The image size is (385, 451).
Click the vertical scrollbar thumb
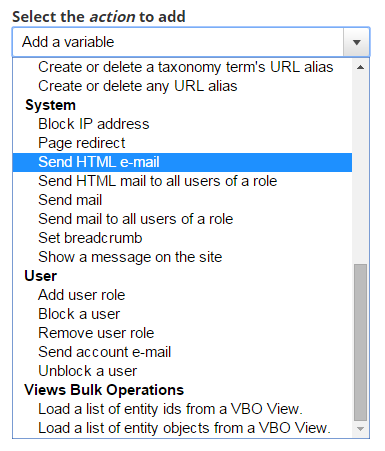[x=360, y=342]
